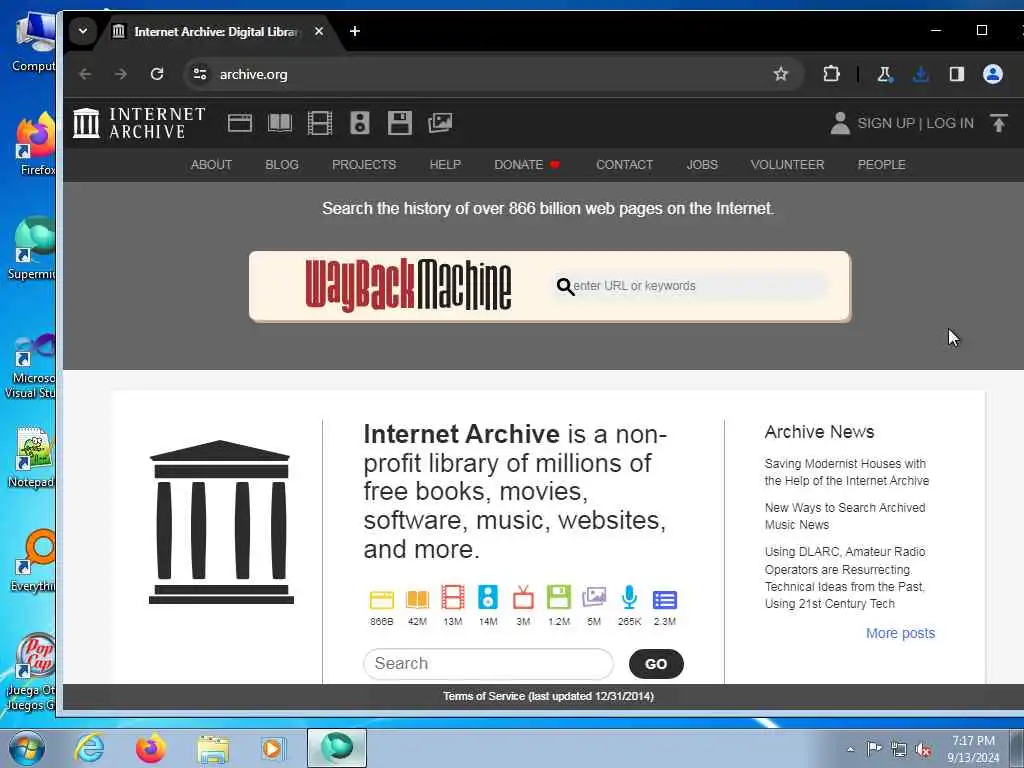Open a new tab with plus button

[355, 31]
